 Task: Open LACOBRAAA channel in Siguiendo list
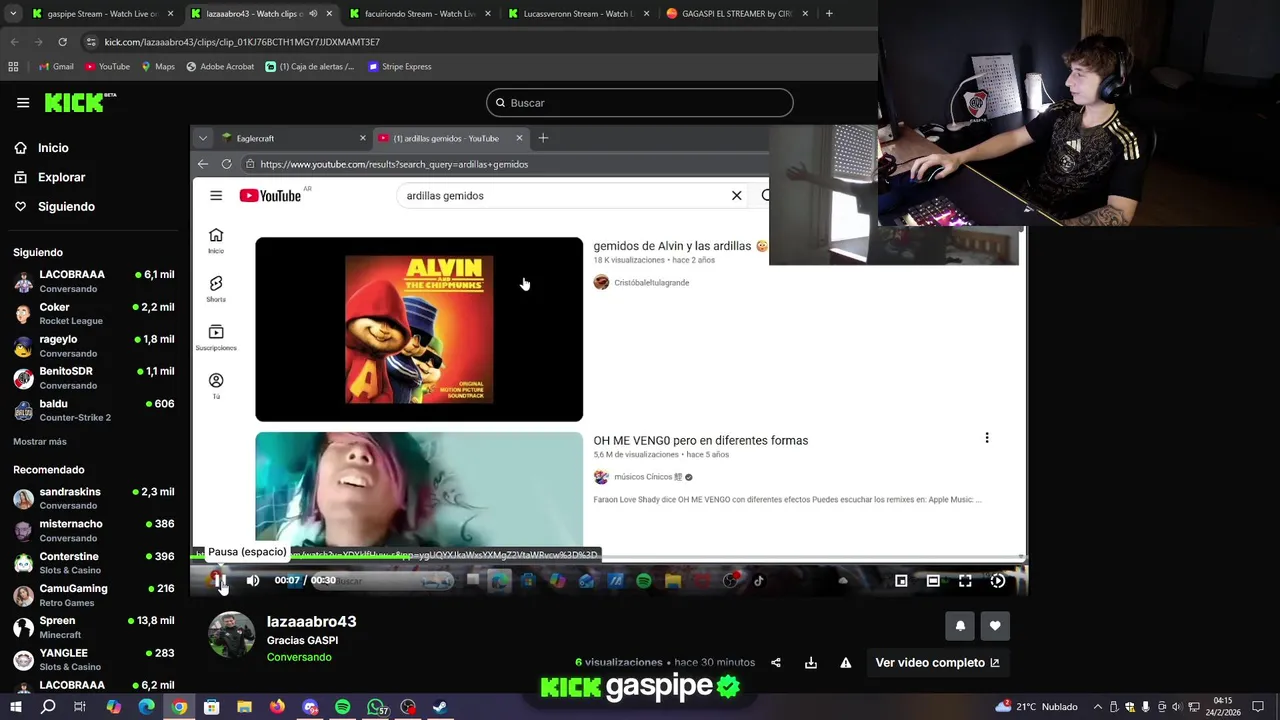(94, 281)
